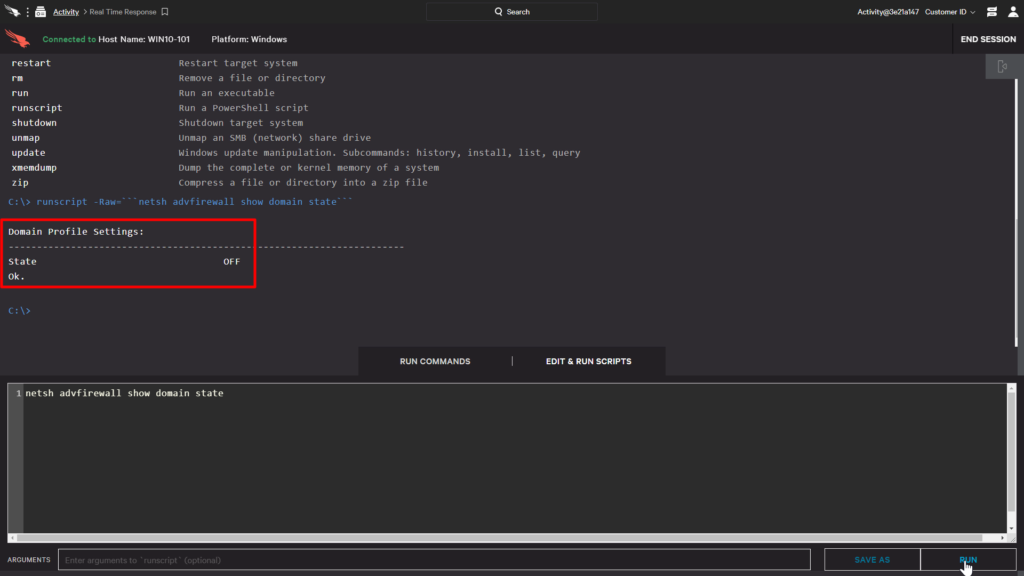Expand the Customer ID dropdown
This screenshot has height=576, width=1024.
click(950, 12)
